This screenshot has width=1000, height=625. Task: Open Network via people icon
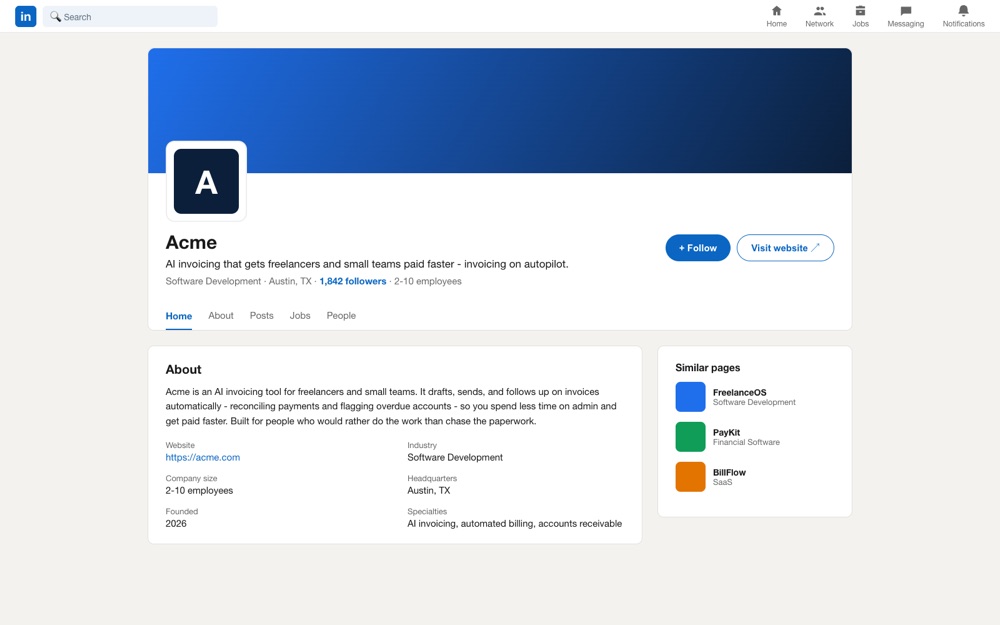(820, 11)
